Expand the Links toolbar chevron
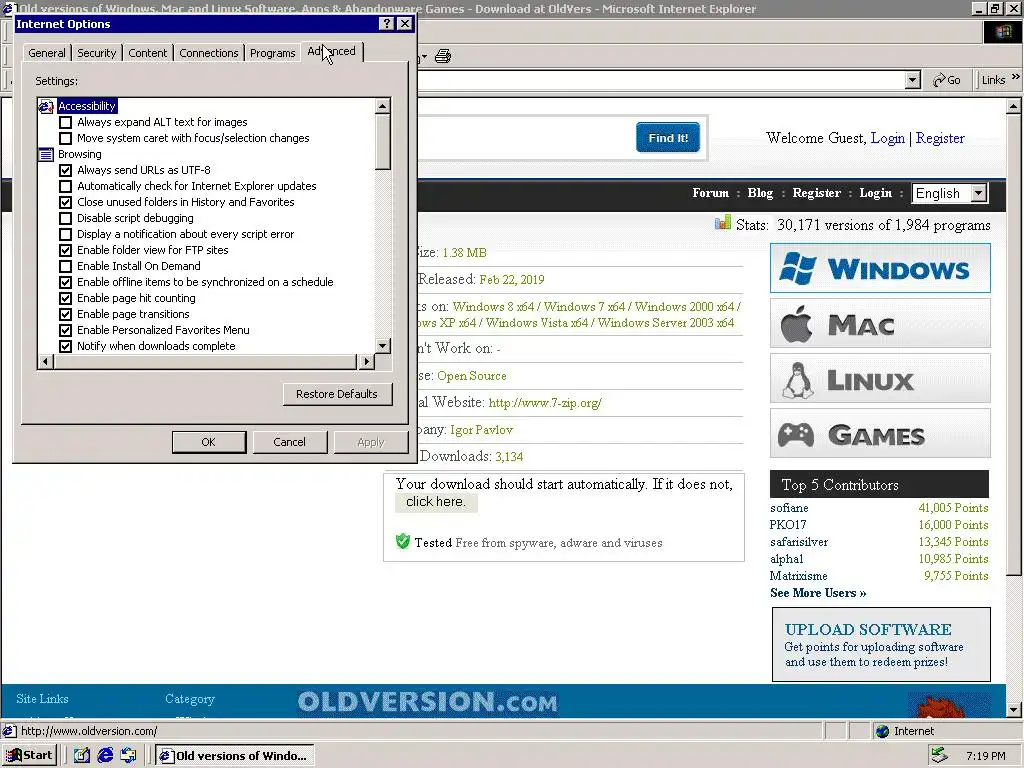 1016,76
